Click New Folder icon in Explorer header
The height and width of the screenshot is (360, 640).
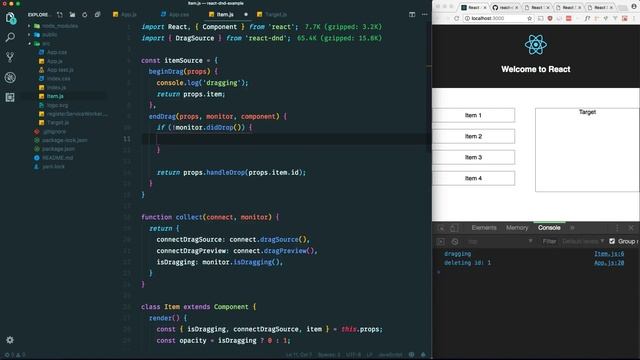[72, 15]
